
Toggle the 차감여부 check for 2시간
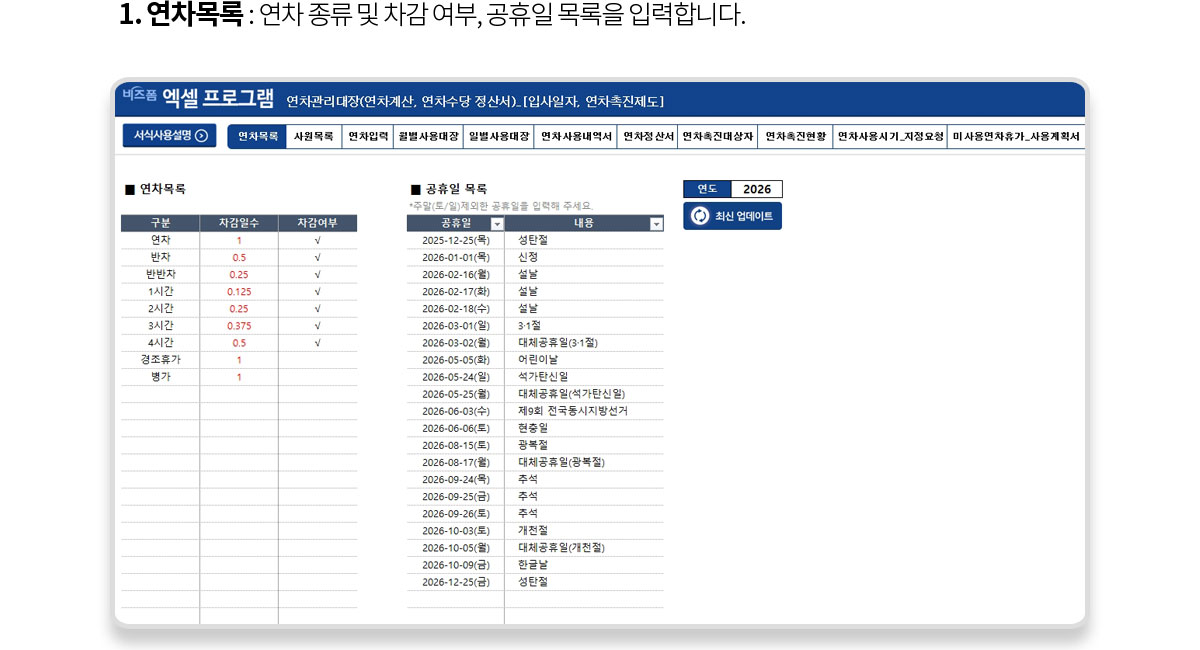(x=317, y=309)
